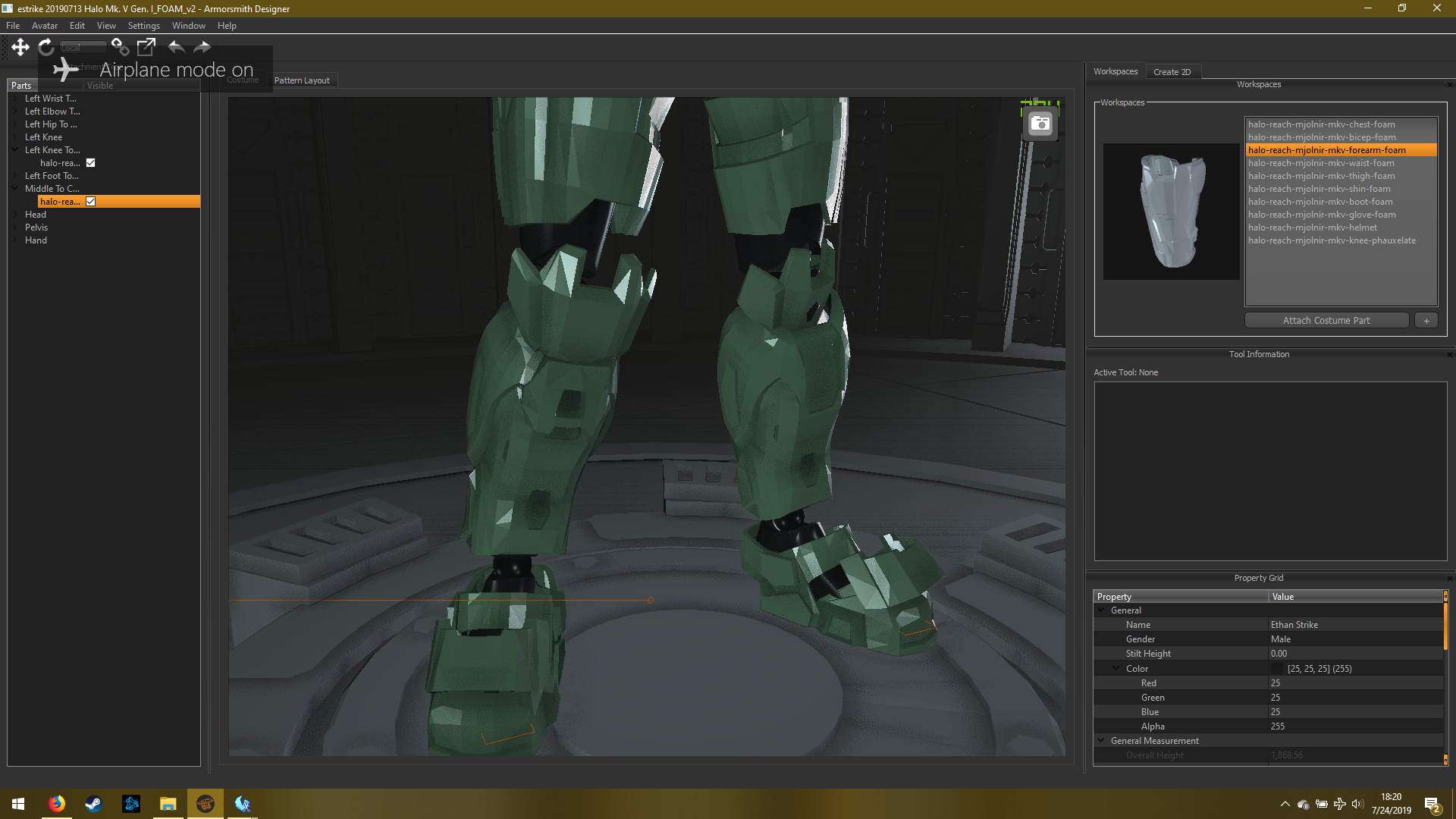1456x819 pixels.
Task: Collapse the Middle To C tree node
Action: (x=15, y=189)
